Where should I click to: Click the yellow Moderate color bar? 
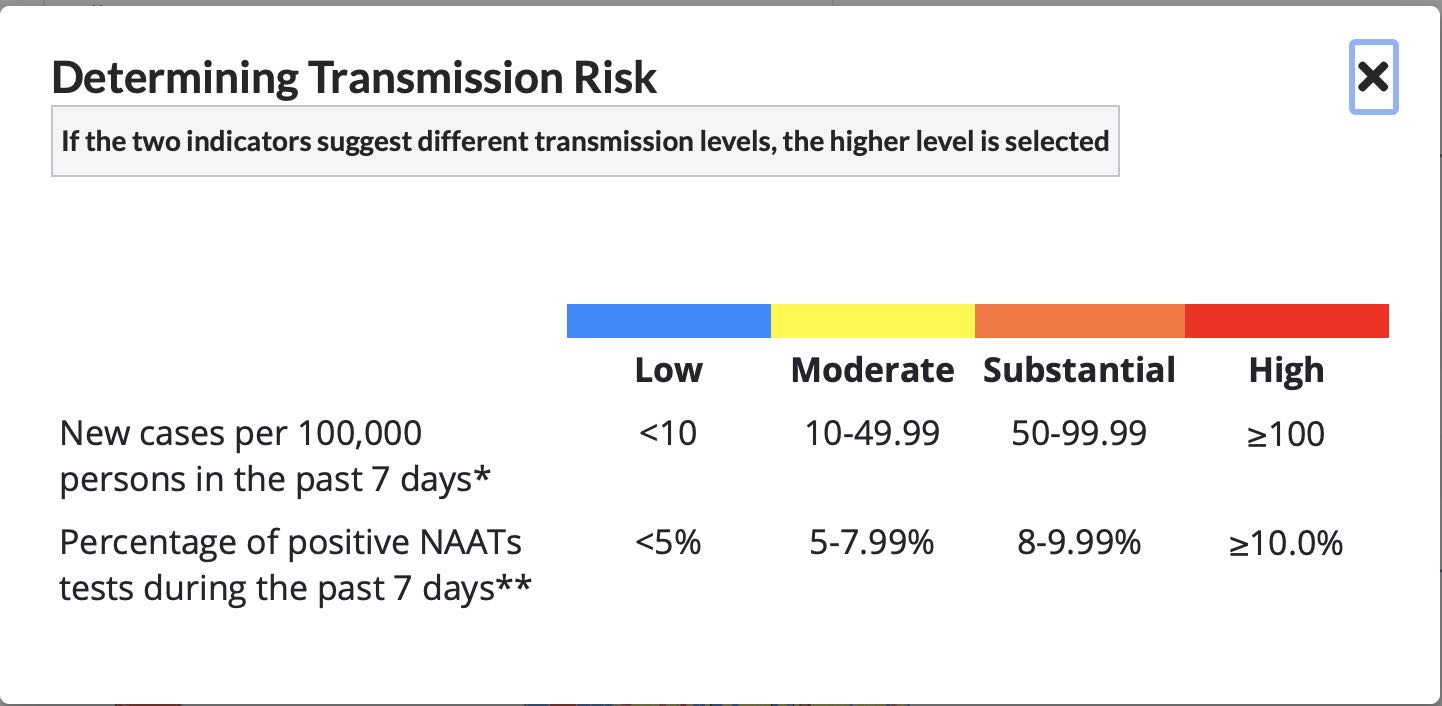872,321
